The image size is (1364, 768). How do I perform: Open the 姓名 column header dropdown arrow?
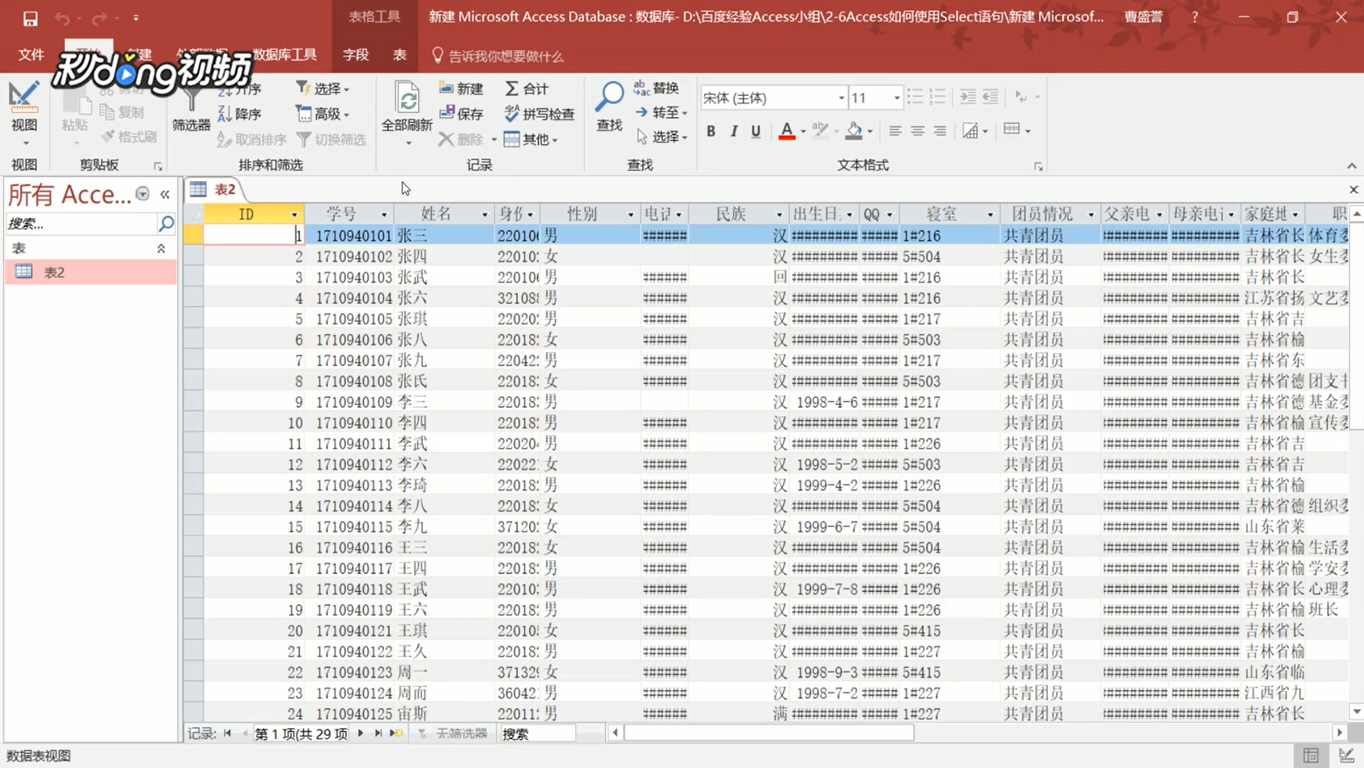[485, 215]
